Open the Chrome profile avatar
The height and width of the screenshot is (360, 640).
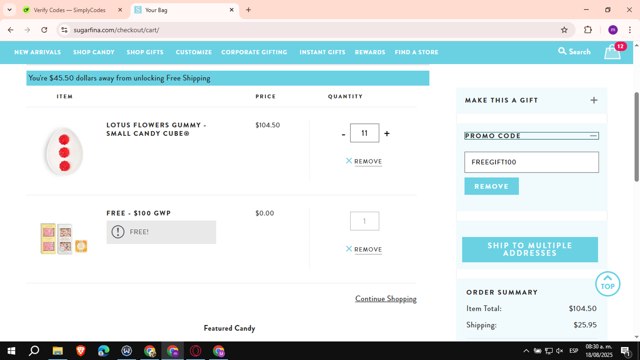[x=613, y=30]
